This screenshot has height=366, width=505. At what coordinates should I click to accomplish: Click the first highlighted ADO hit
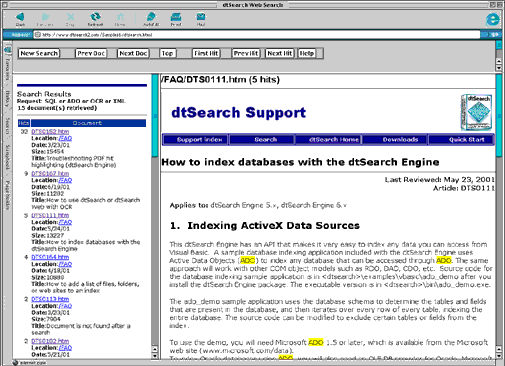pyautogui.click(x=247, y=260)
